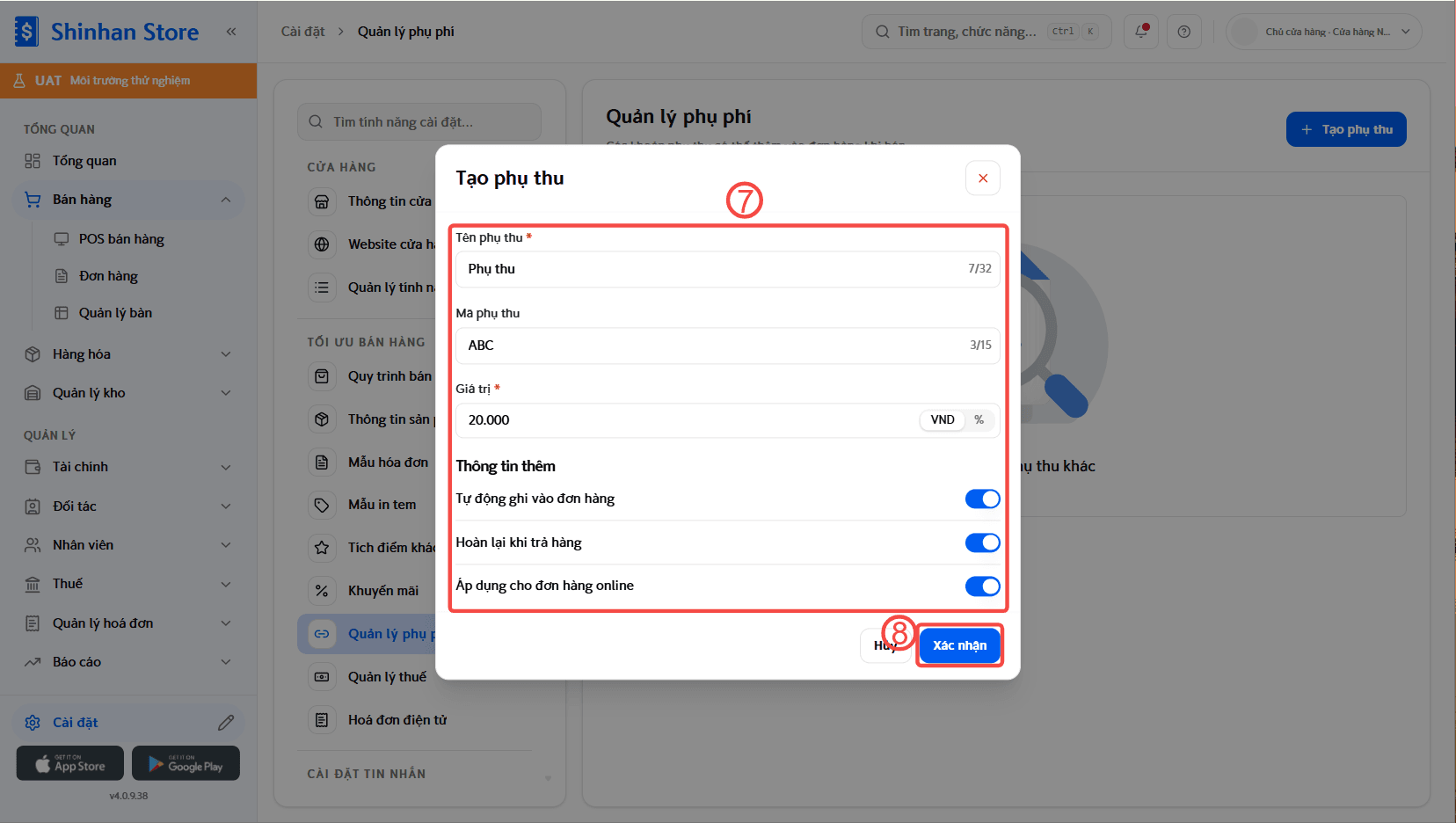1456x823 pixels.
Task: Switch value unit to percent
Action: click(x=979, y=420)
